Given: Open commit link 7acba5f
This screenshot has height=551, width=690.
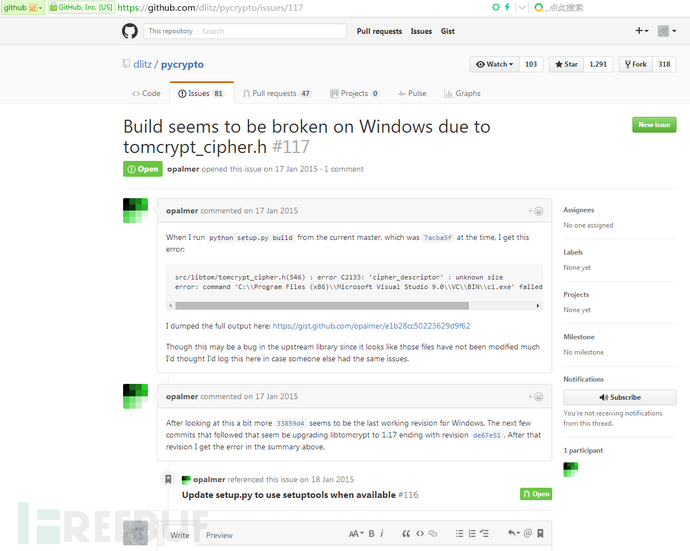Looking at the screenshot, I should coord(437,238).
